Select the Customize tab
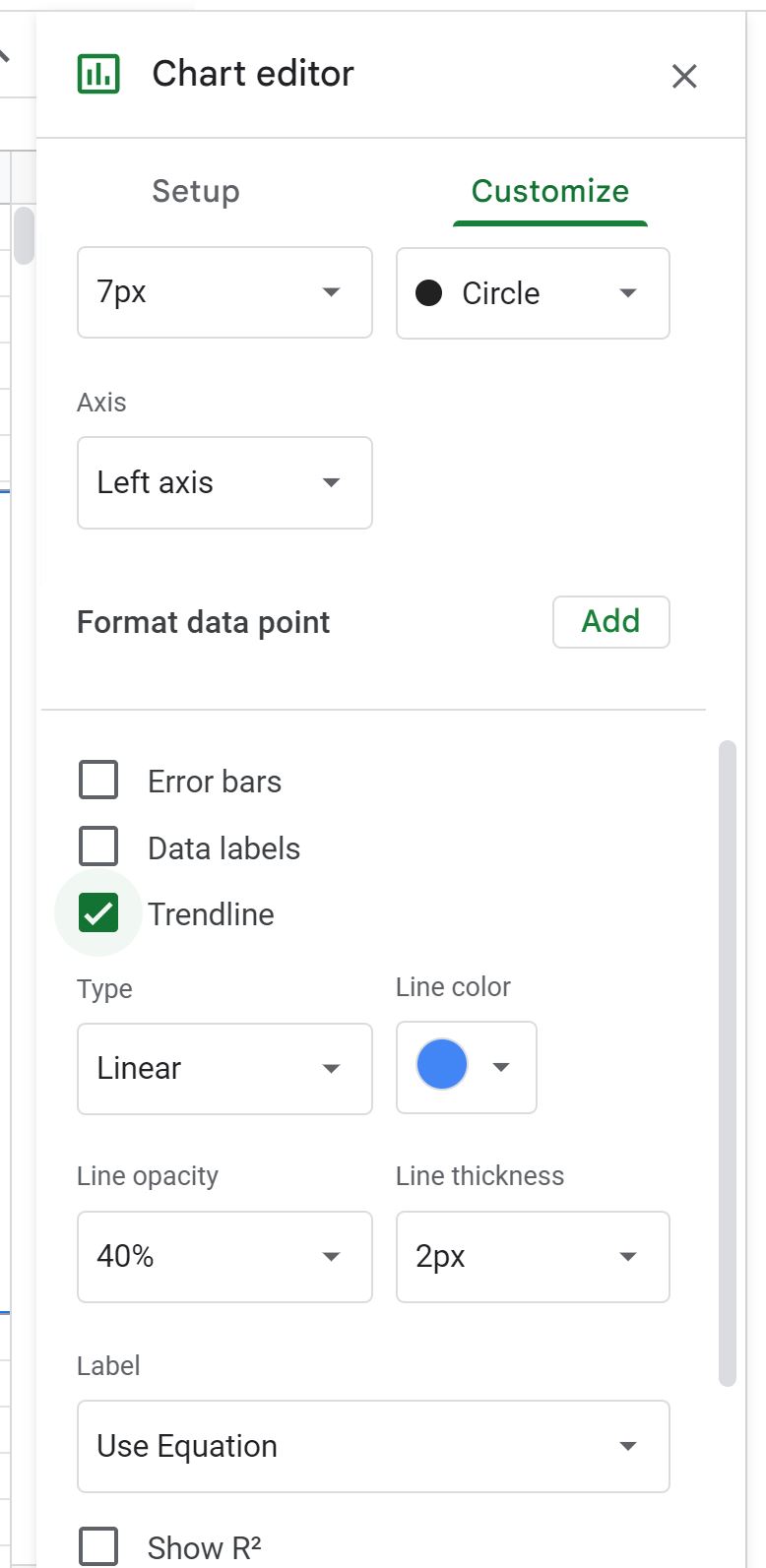 (550, 191)
